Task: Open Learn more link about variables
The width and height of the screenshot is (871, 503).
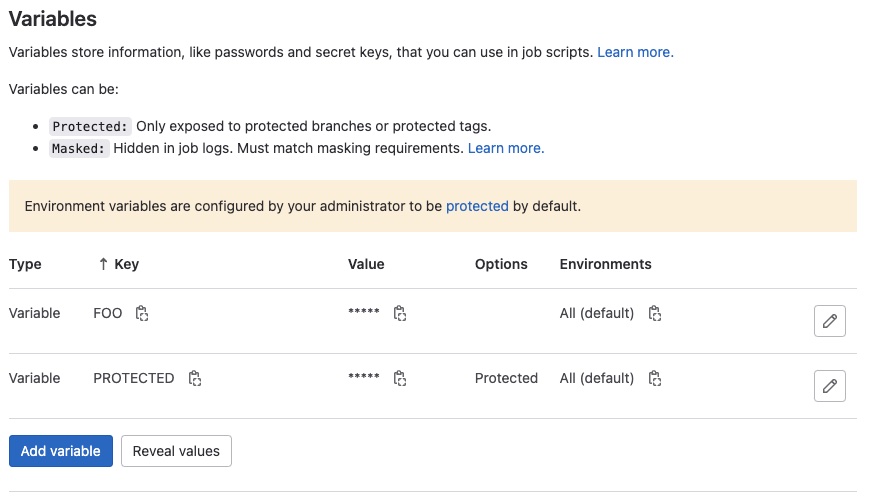Action: coord(635,52)
